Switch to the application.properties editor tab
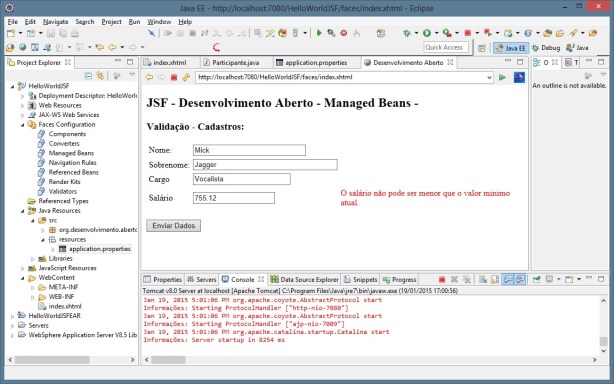 tap(311, 62)
